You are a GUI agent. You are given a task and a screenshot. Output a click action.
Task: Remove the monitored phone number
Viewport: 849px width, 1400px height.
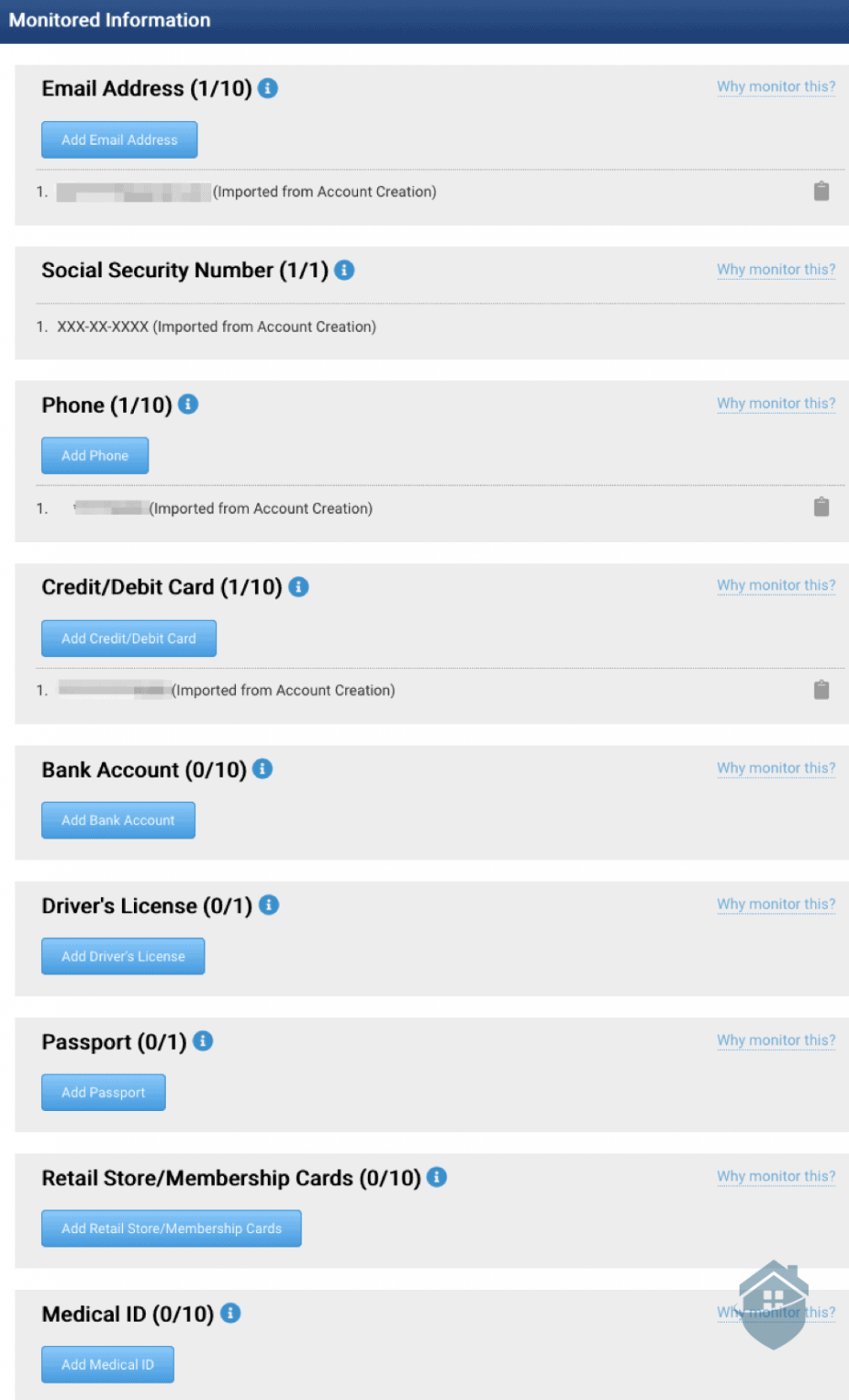click(821, 508)
